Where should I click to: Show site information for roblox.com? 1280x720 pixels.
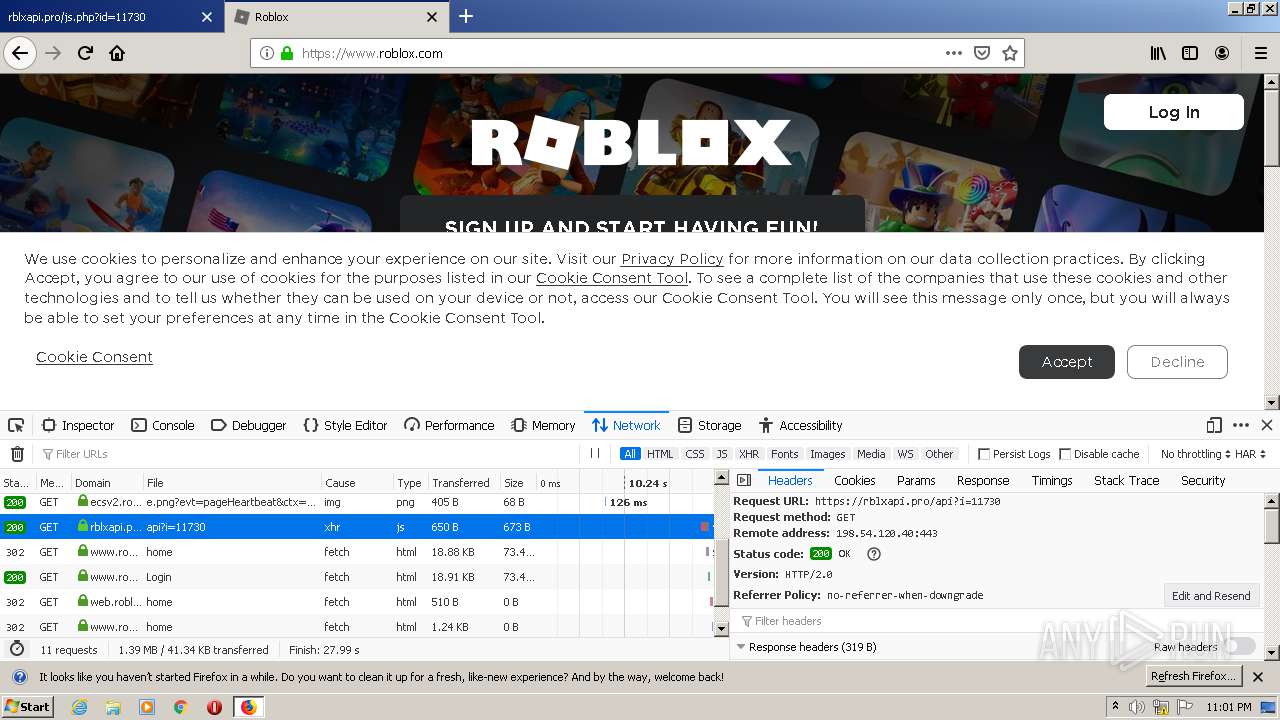(x=267, y=53)
